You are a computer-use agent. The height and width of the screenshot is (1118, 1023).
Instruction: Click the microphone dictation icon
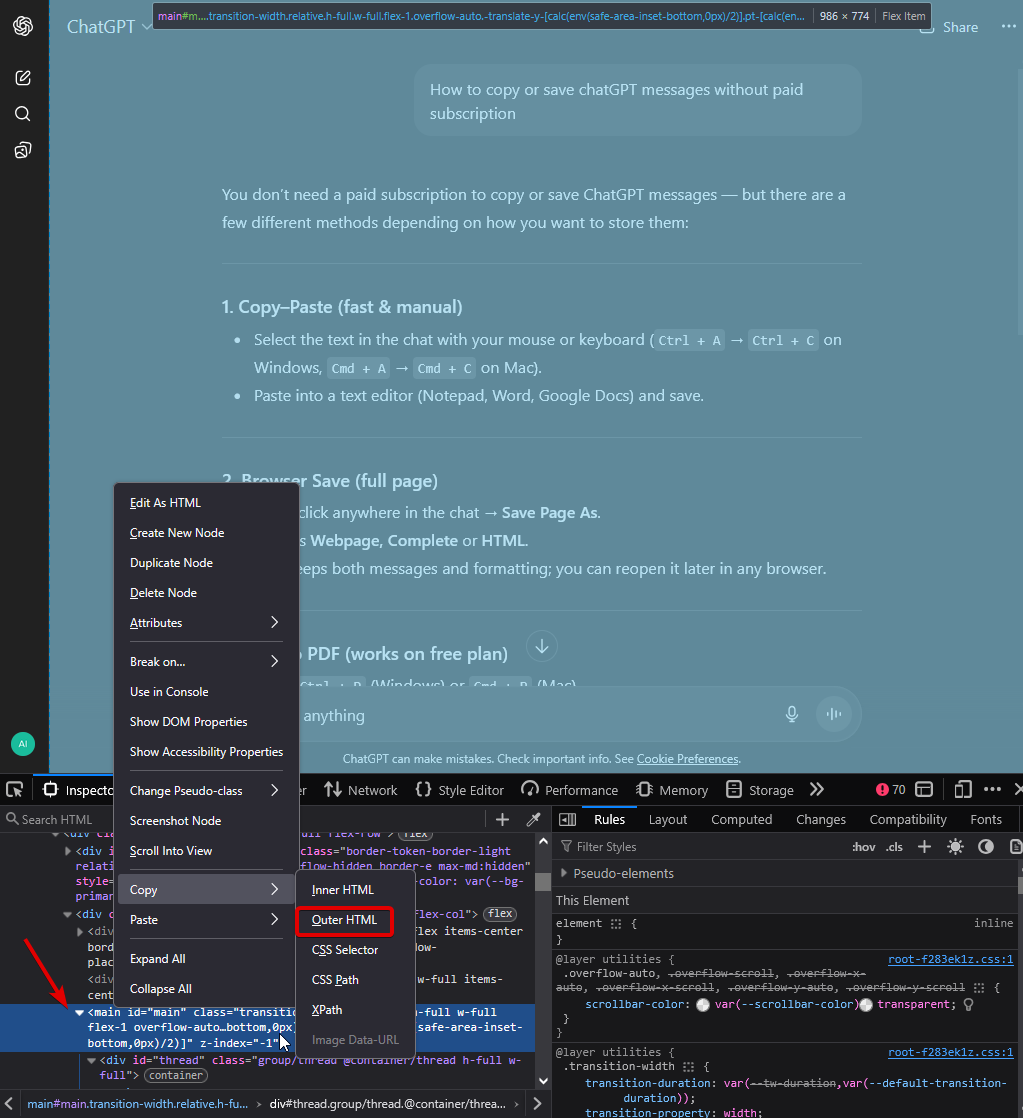click(791, 714)
